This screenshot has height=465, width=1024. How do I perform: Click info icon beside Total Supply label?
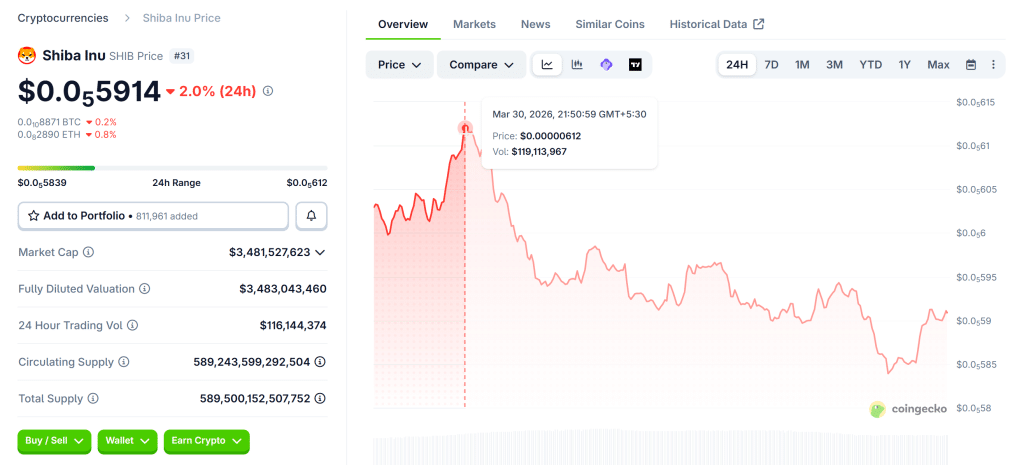tap(93, 398)
